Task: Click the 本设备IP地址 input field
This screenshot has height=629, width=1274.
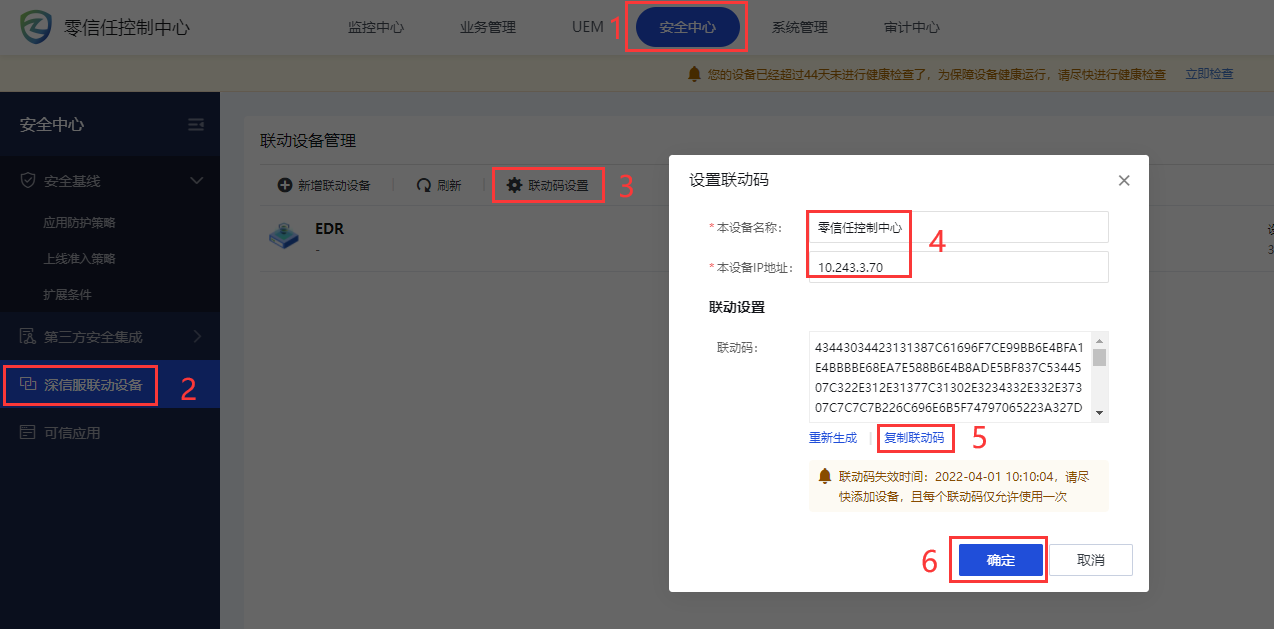Action: (959, 267)
